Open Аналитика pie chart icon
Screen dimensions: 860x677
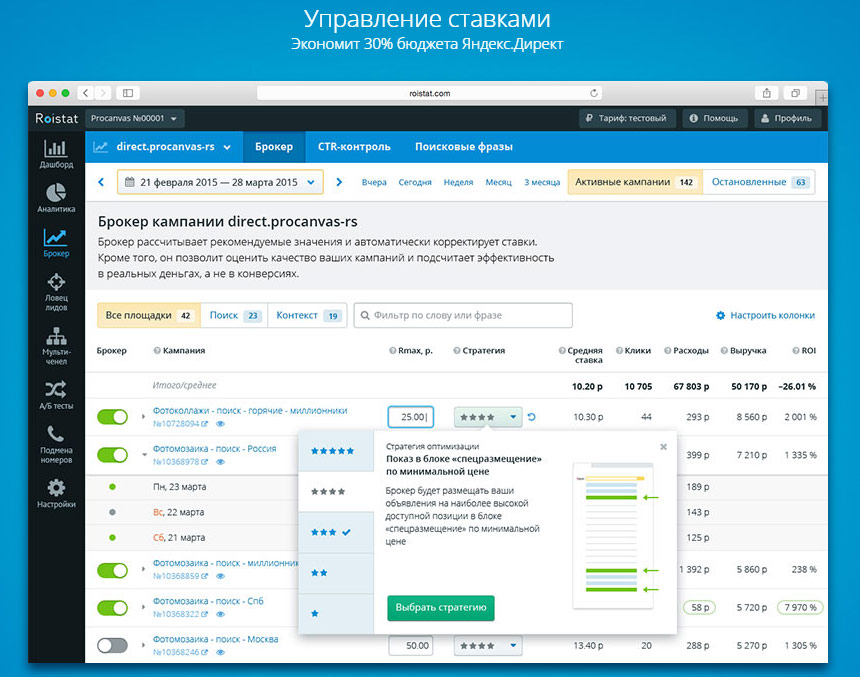56,197
